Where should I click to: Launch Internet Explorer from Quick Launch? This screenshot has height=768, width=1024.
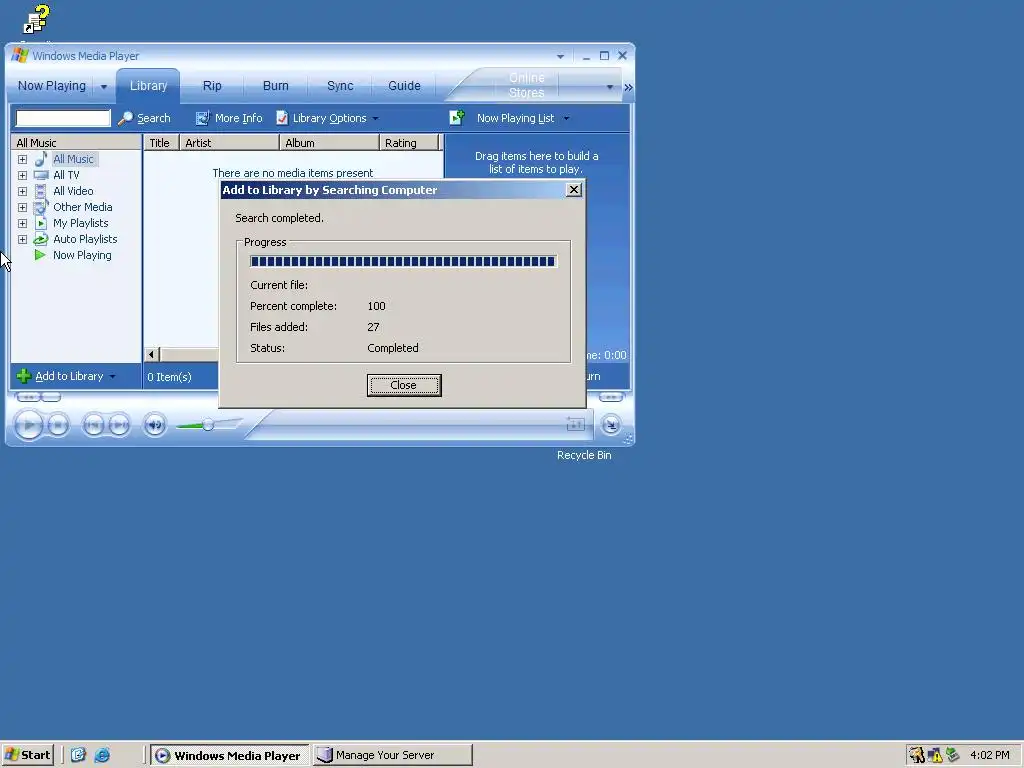(x=103, y=755)
